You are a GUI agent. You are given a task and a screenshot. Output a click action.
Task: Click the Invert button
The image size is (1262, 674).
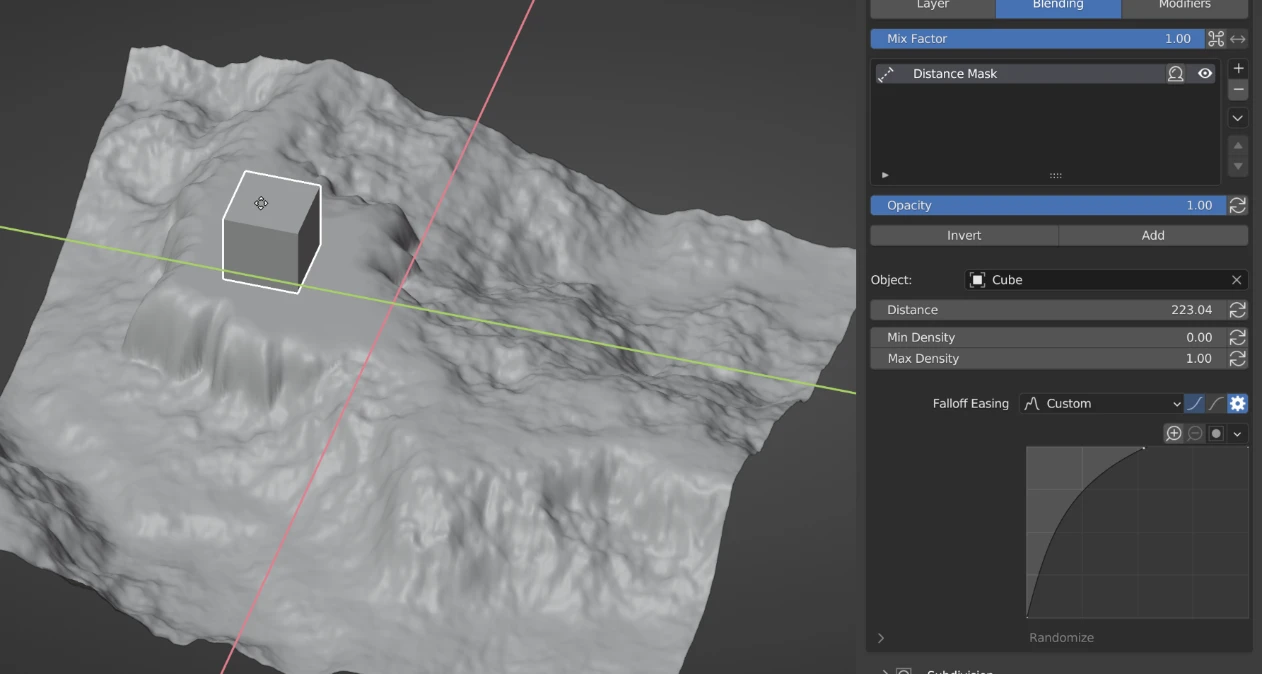coord(964,236)
